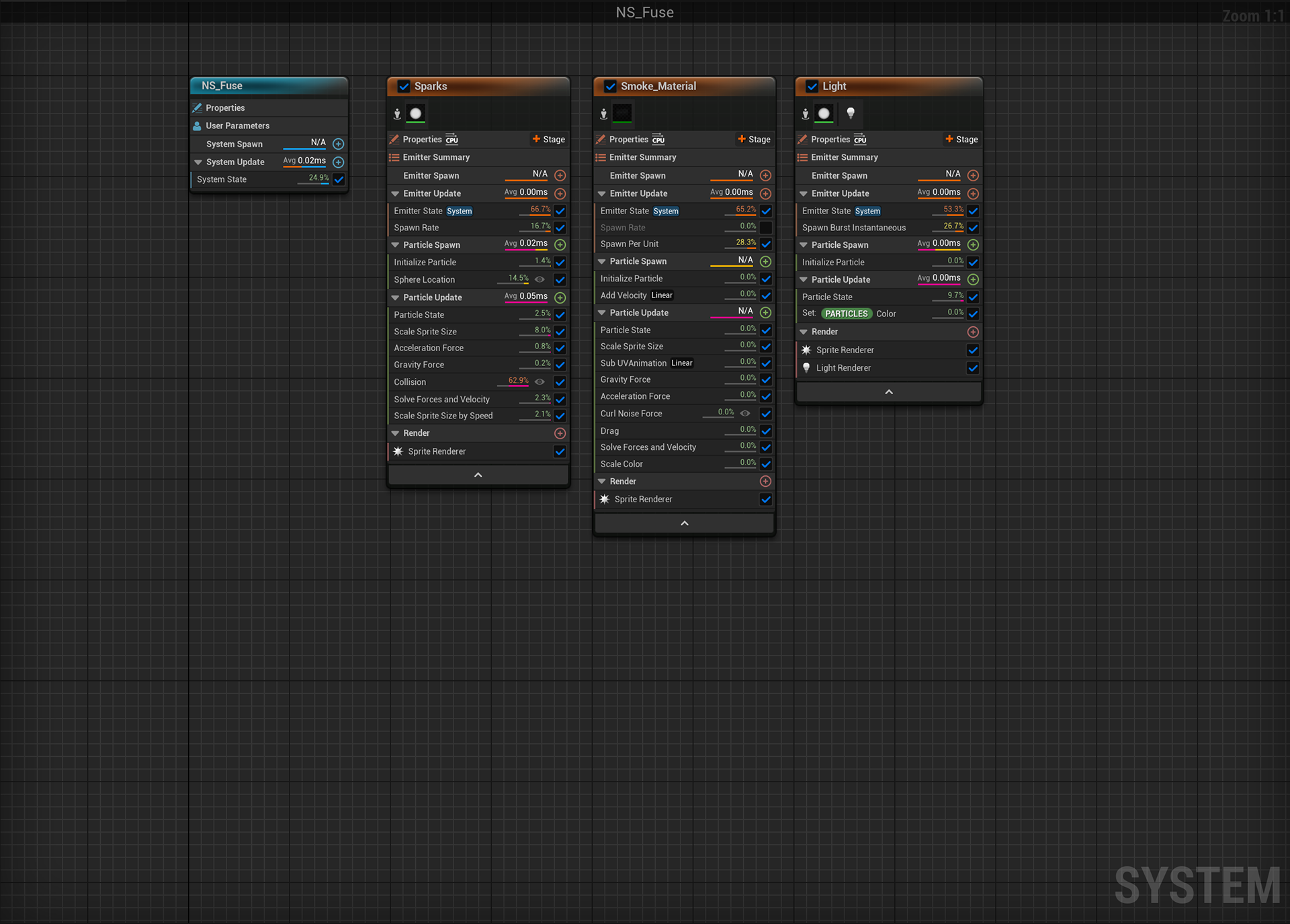This screenshot has width=1290, height=924.
Task: Add module to Sparks Emitter Spawn
Action: coord(560,175)
